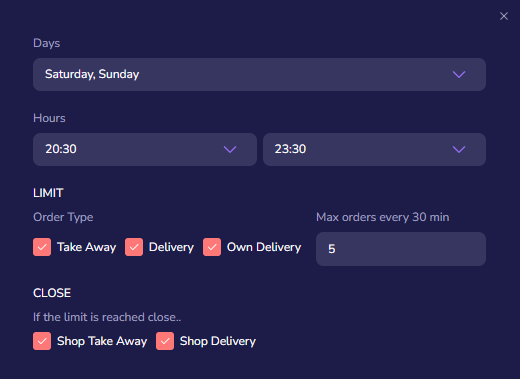Screen dimensions: 520x379
Task: Focus the Max orders input field containing 5
Action: [x=401, y=249]
